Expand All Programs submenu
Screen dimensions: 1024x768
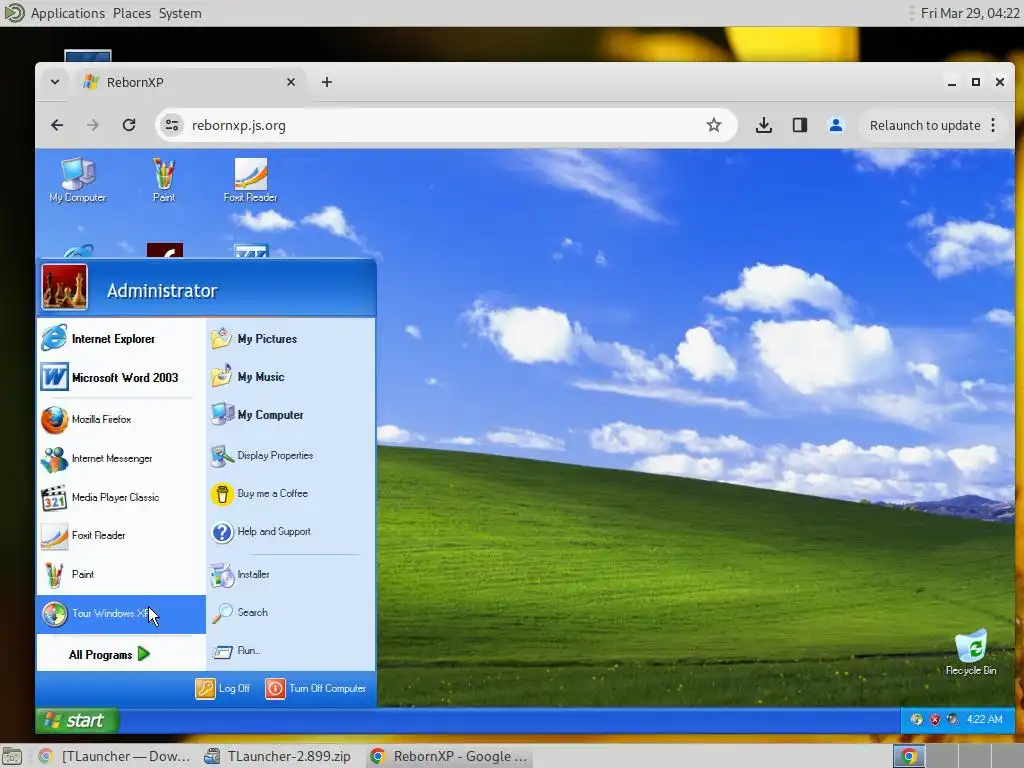pos(109,654)
